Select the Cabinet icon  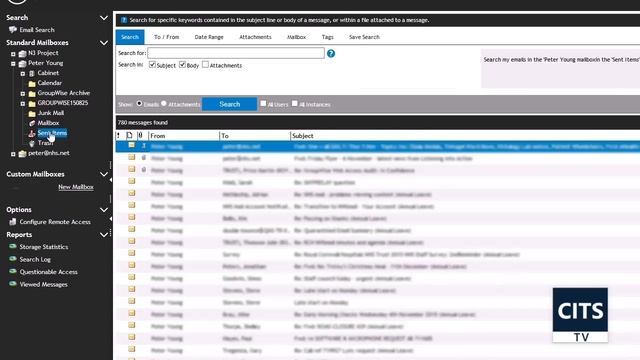[32, 73]
